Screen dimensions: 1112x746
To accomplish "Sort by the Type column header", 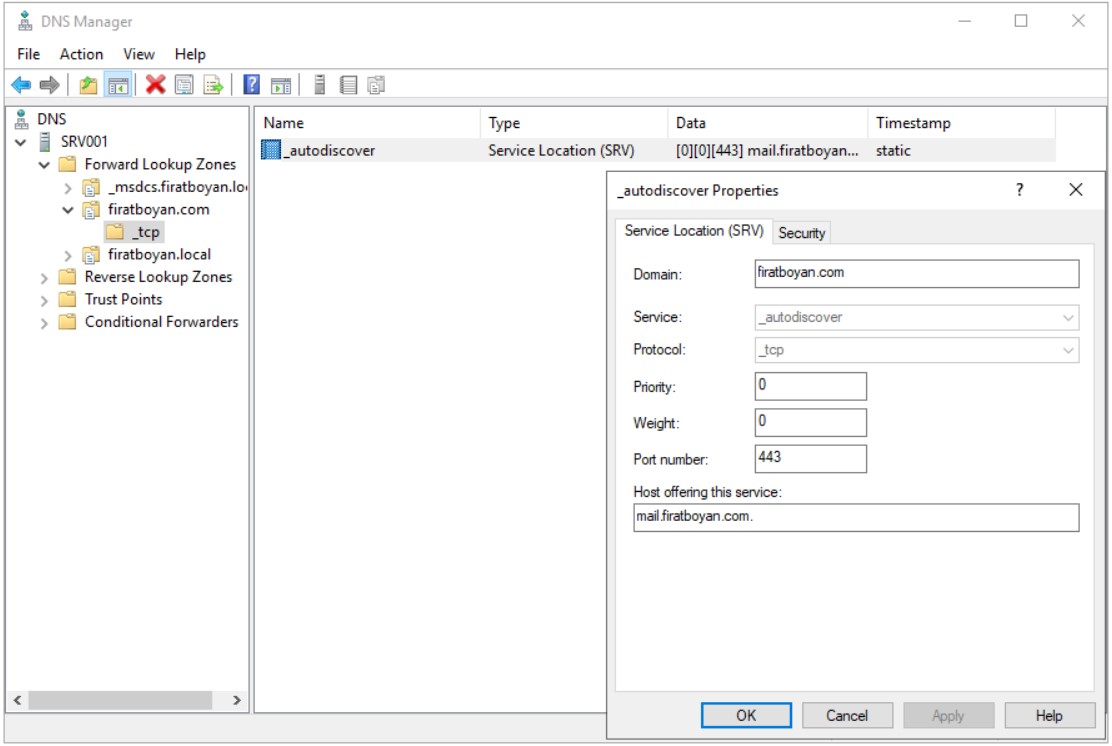I will point(574,123).
